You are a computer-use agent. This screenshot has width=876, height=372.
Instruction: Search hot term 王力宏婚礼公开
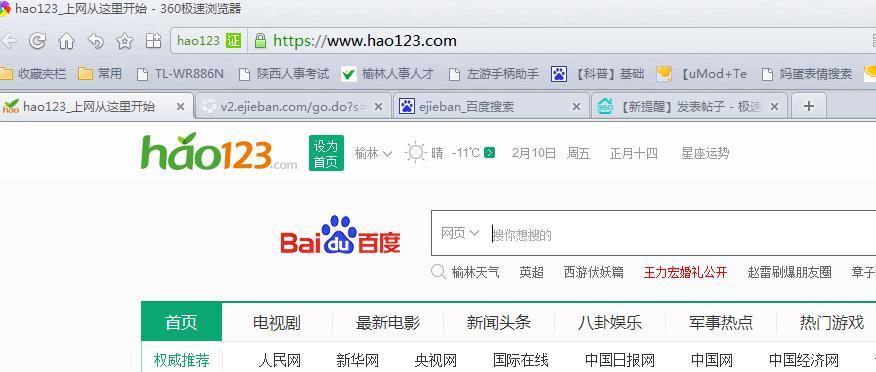point(685,273)
